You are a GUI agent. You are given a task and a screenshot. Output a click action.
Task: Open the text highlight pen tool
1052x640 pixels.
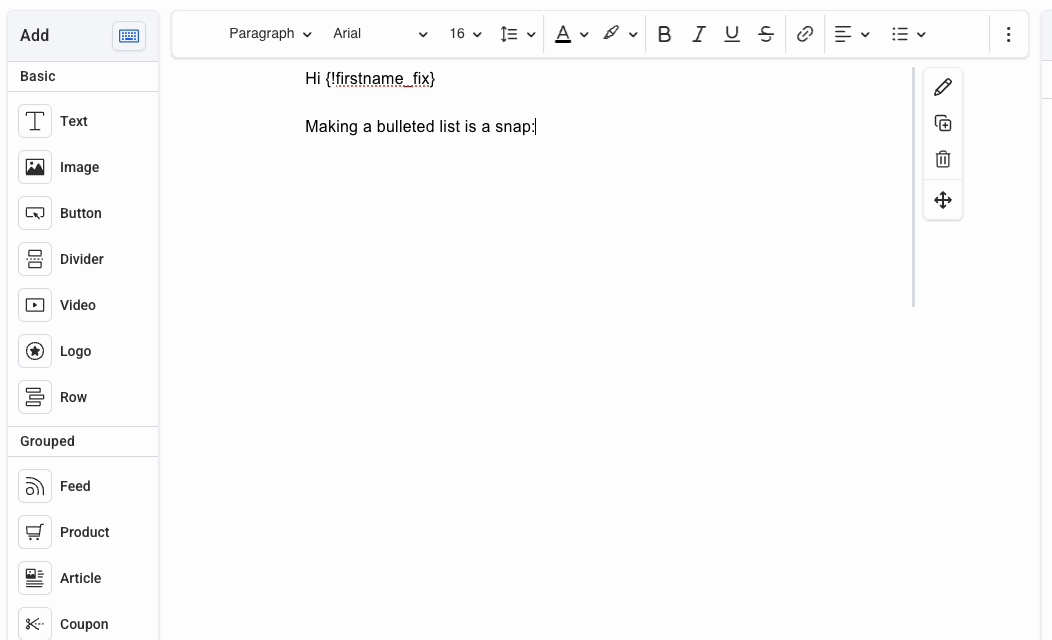611,33
